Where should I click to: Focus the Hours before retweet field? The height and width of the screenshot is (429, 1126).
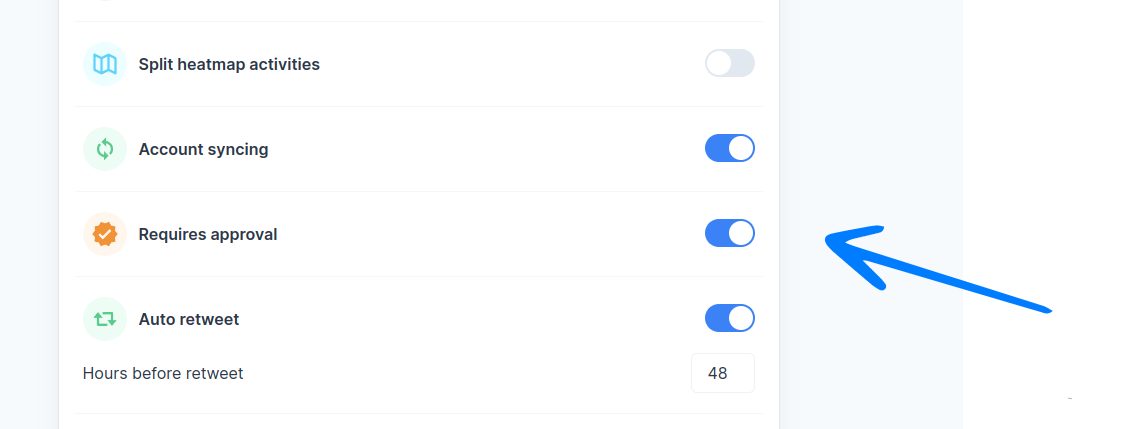[x=722, y=373]
